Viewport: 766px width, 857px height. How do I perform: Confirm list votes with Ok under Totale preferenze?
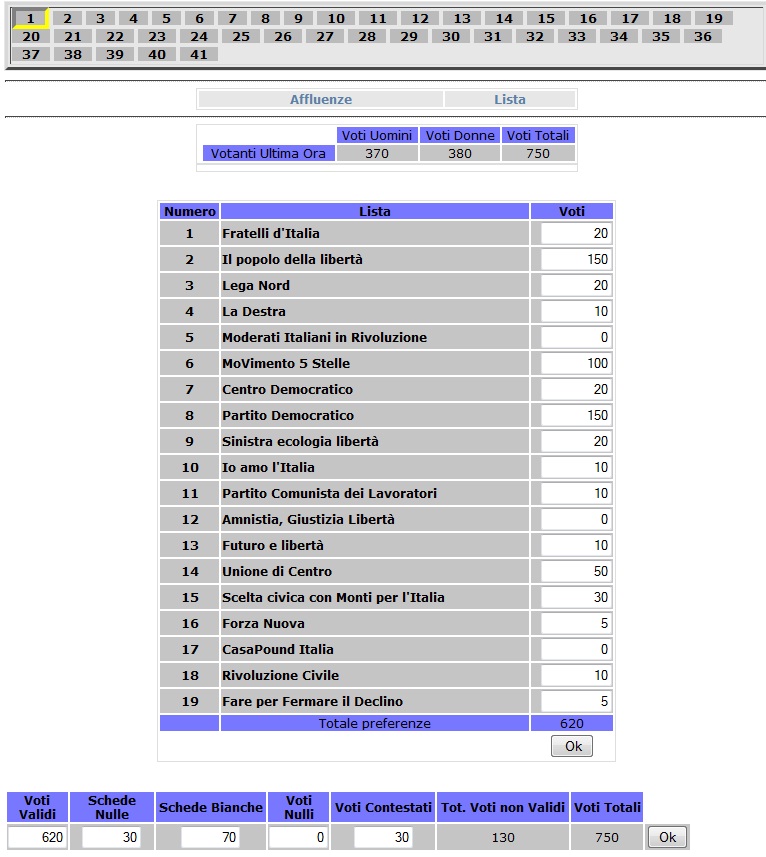(x=572, y=746)
